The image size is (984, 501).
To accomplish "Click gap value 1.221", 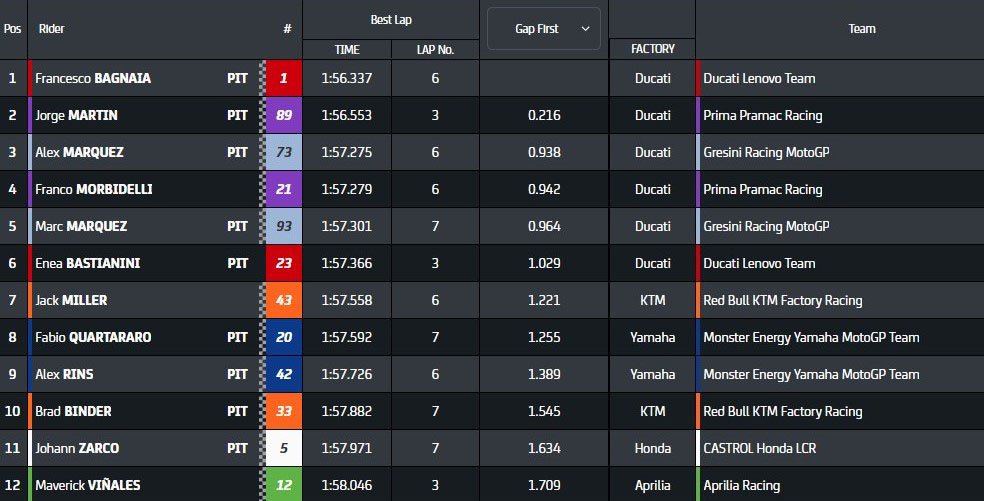I will click(544, 301).
